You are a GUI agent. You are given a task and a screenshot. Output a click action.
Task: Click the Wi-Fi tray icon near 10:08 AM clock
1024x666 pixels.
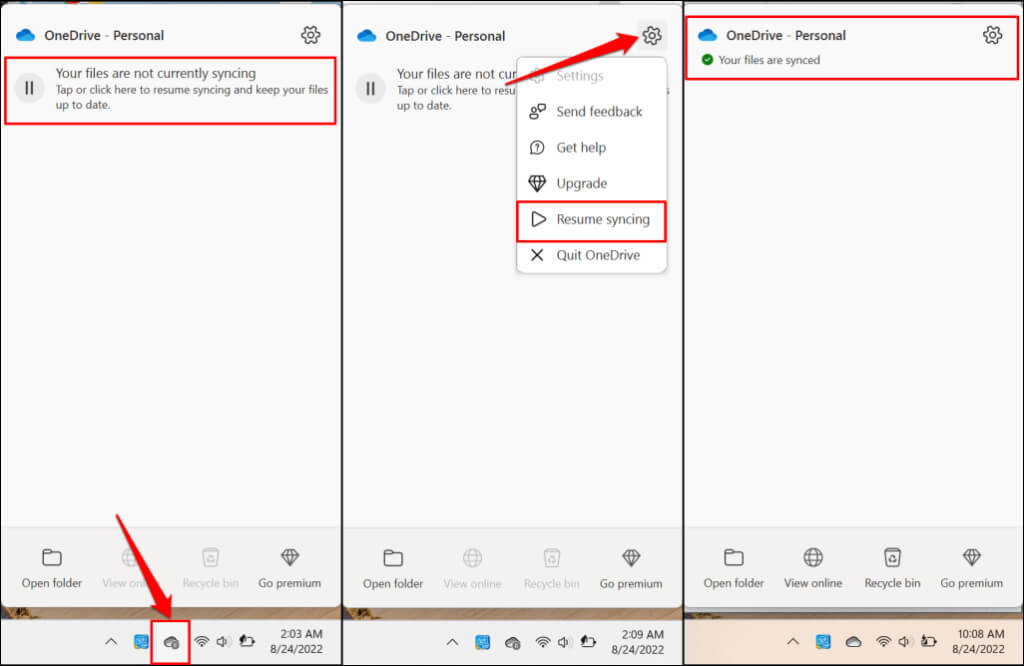point(884,642)
